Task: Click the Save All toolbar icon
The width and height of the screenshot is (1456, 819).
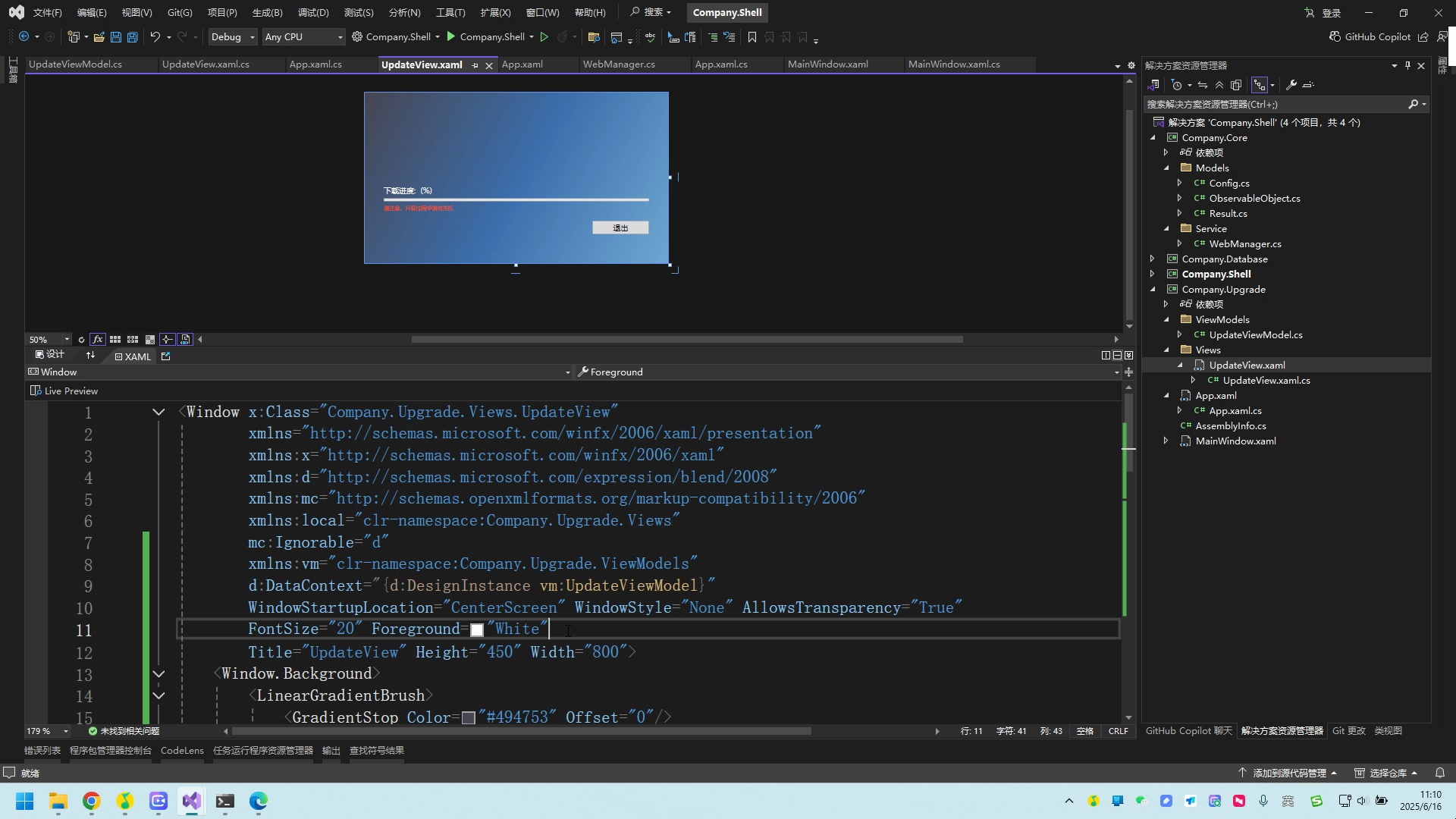Action: [133, 36]
